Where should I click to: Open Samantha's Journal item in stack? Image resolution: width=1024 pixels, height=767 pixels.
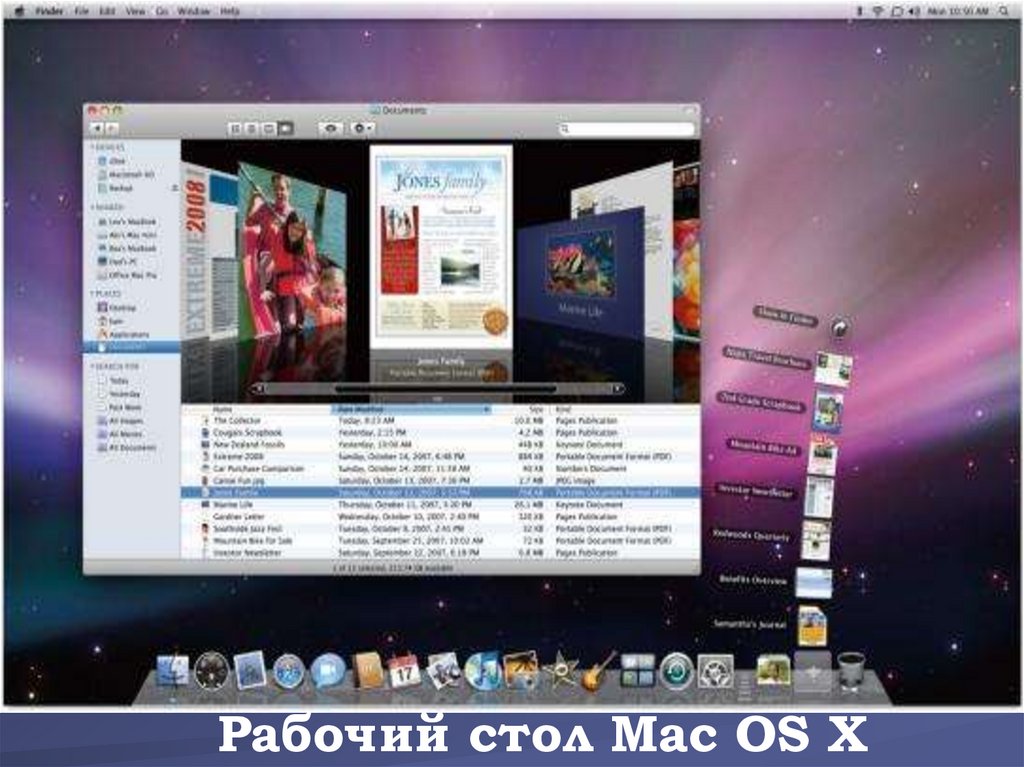(812, 626)
